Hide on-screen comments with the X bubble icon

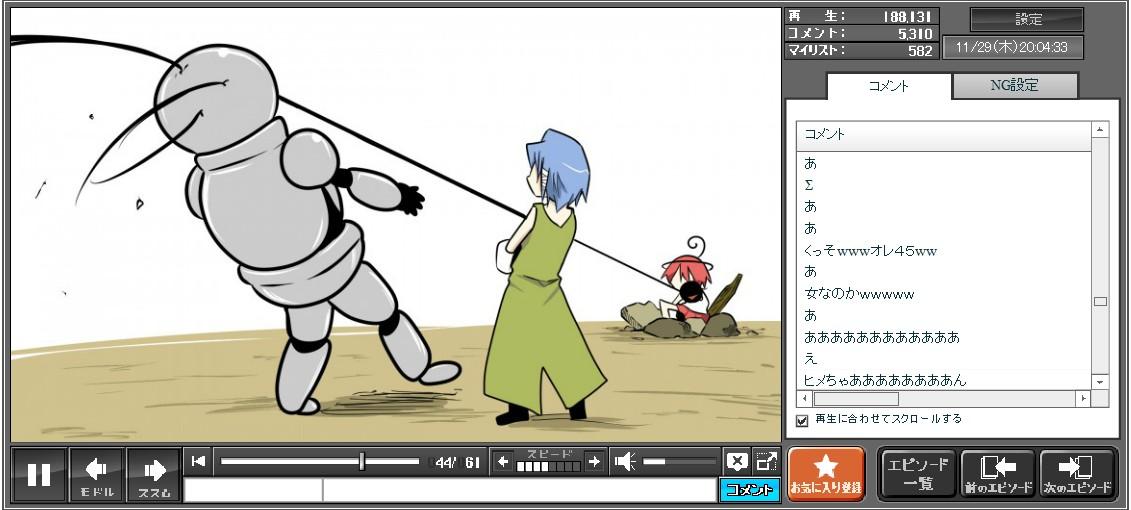[x=737, y=461]
